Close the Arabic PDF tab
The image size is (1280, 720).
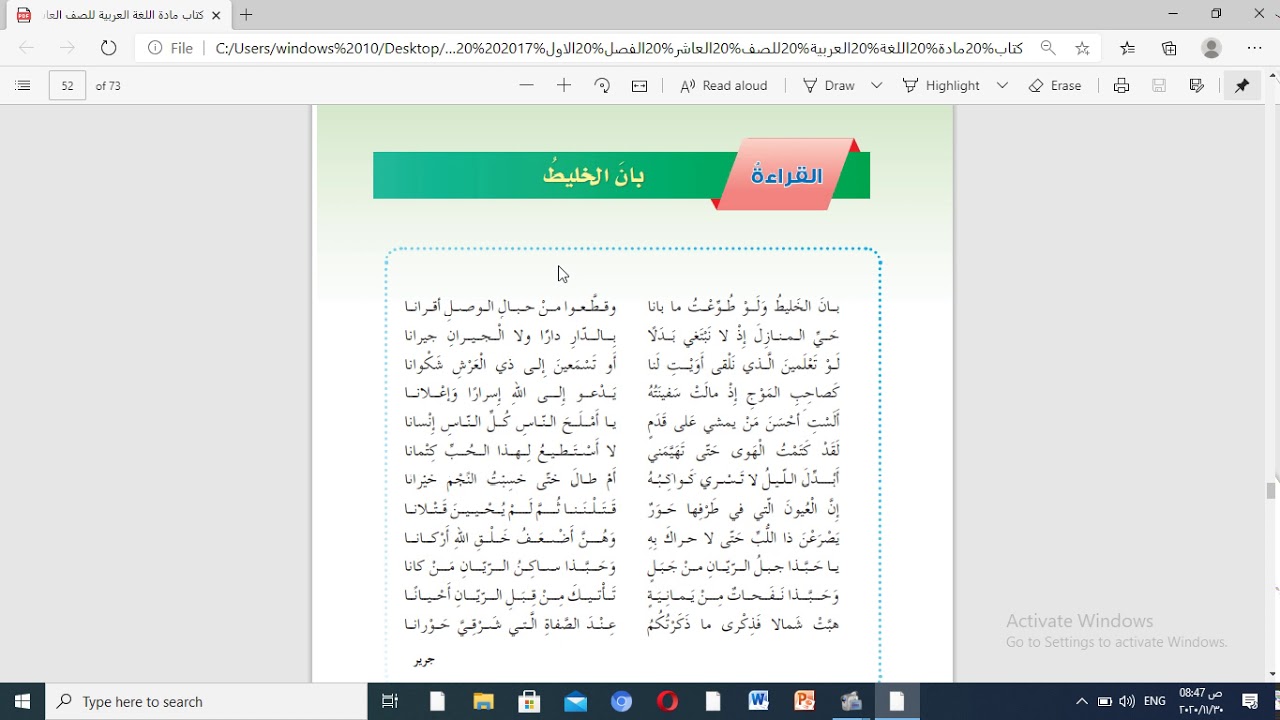[x=216, y=15]
